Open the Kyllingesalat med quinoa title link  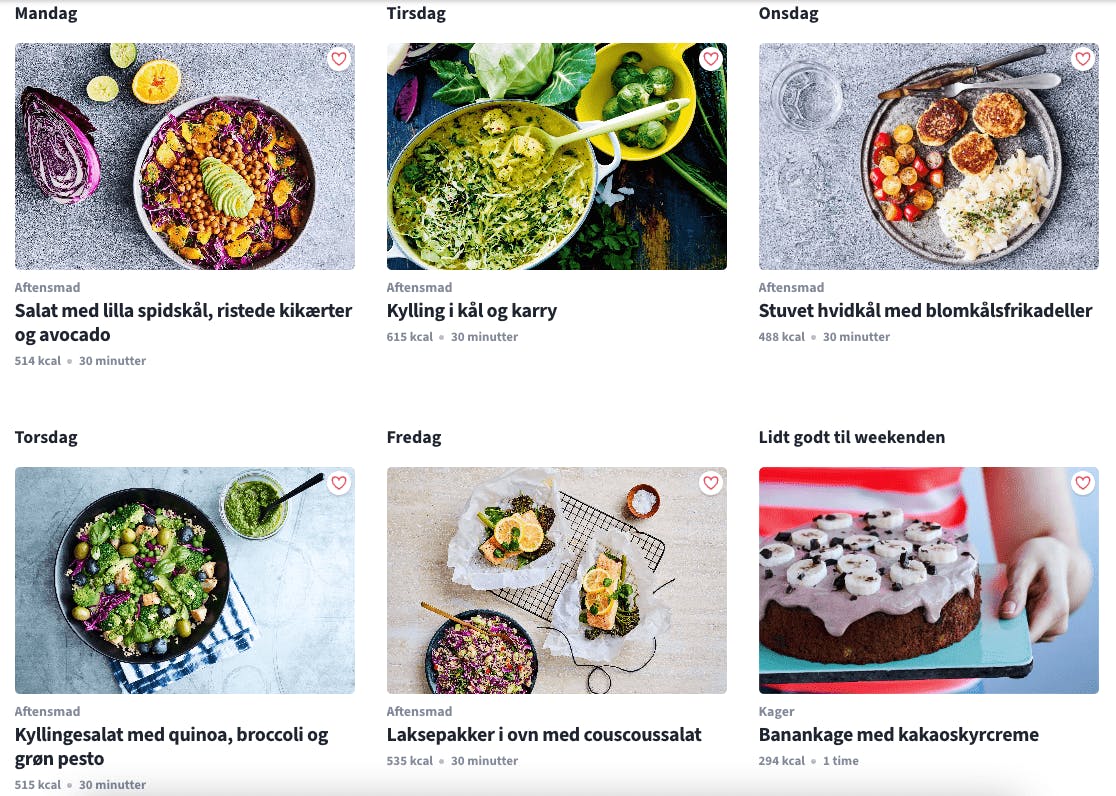click(172, 746)
